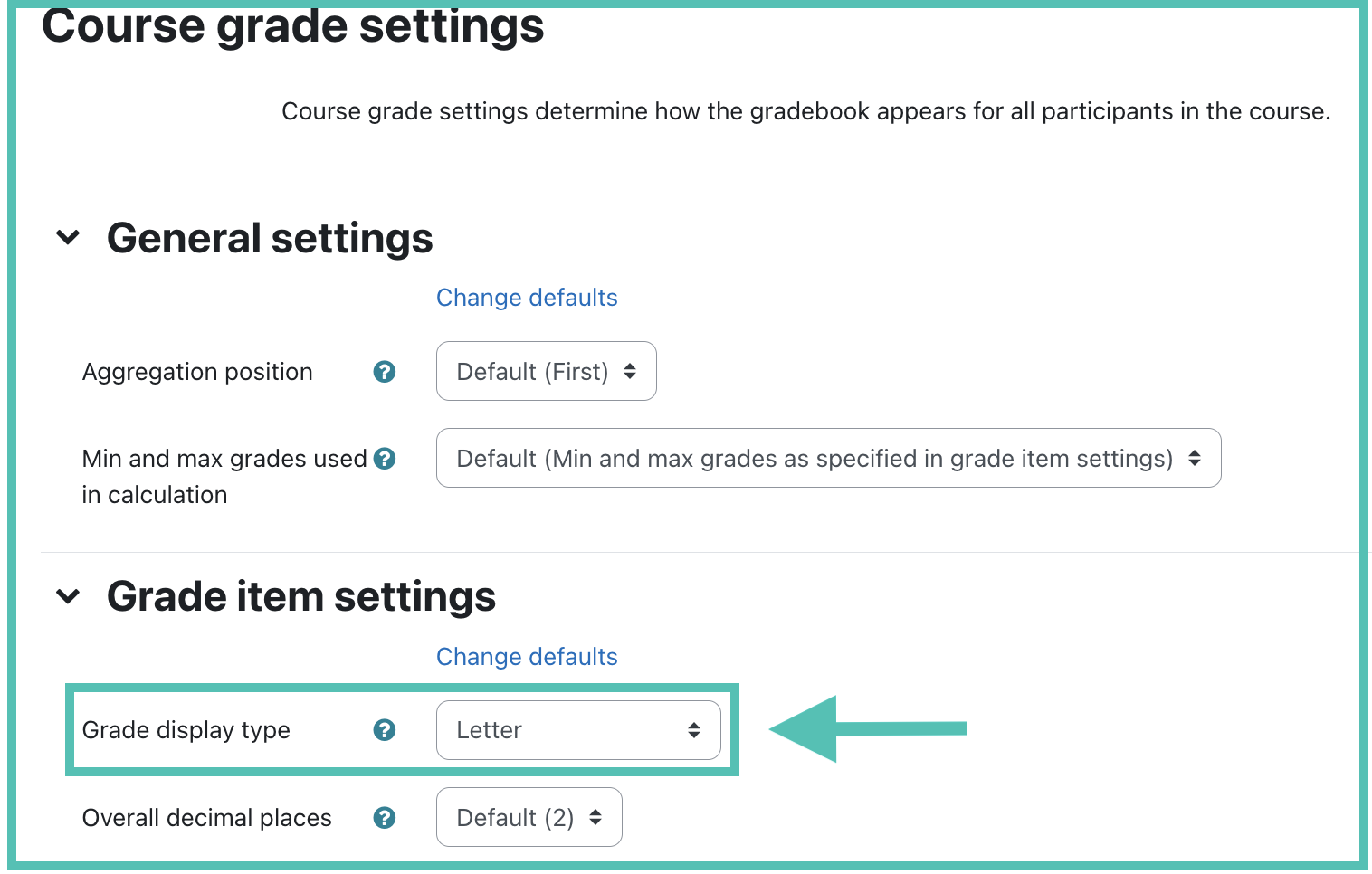
Task: Click Change defaults under Grade item settings
Action: pyautogui.click(x=527, y=657)
